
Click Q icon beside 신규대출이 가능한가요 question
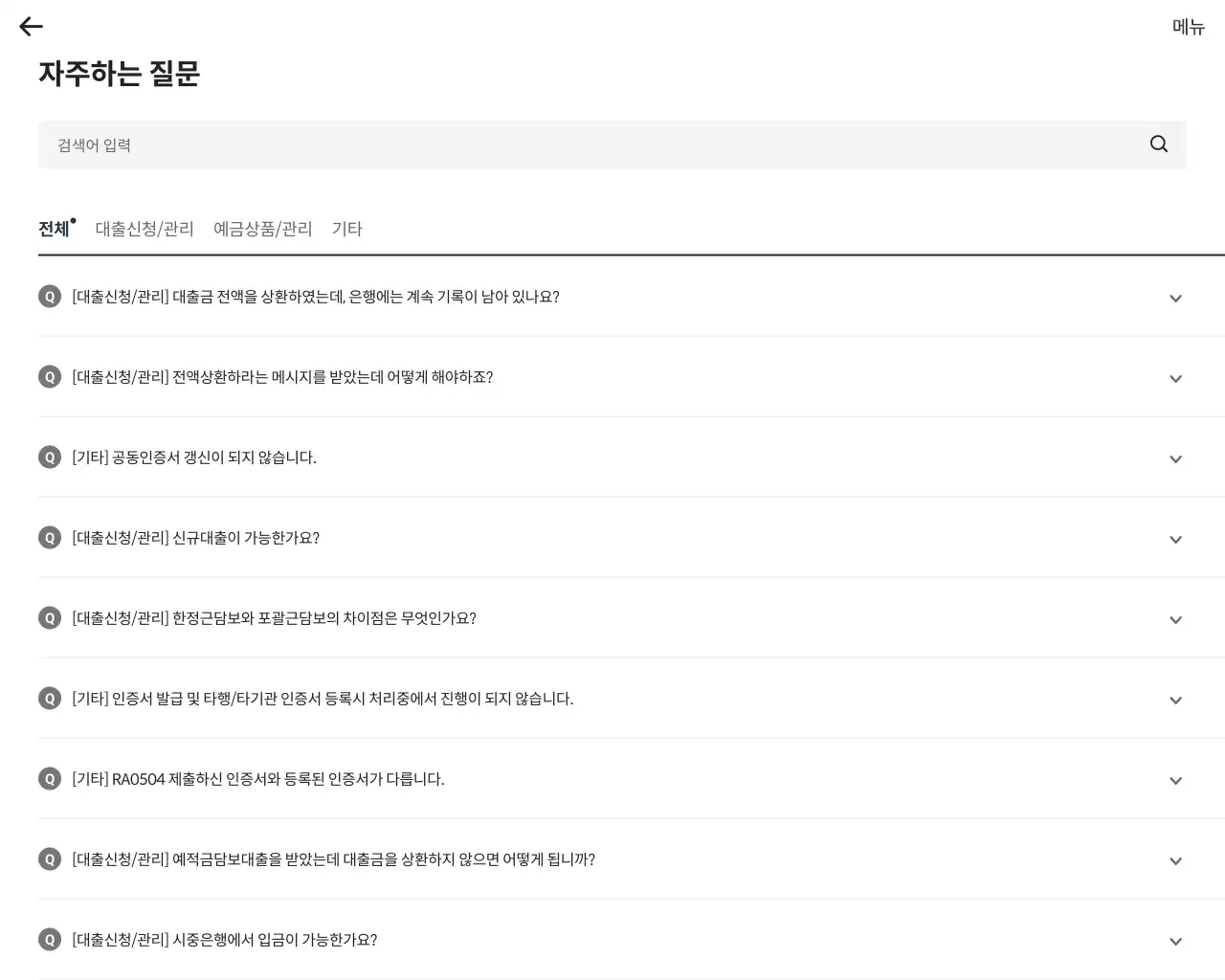click(x=50, y=538)
